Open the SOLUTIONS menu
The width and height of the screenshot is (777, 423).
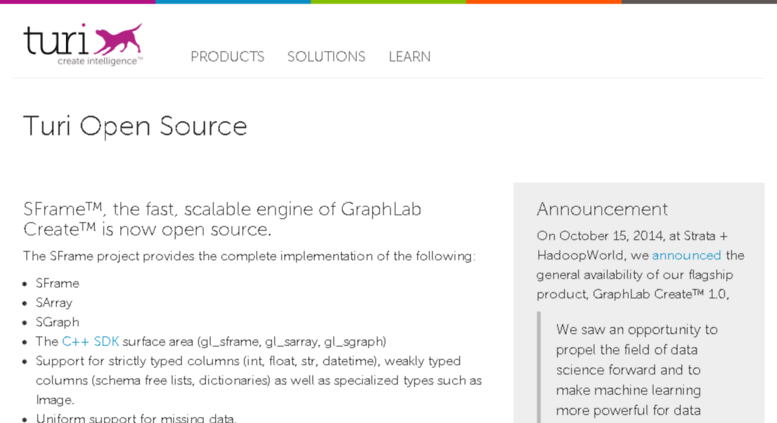point(326,57)
